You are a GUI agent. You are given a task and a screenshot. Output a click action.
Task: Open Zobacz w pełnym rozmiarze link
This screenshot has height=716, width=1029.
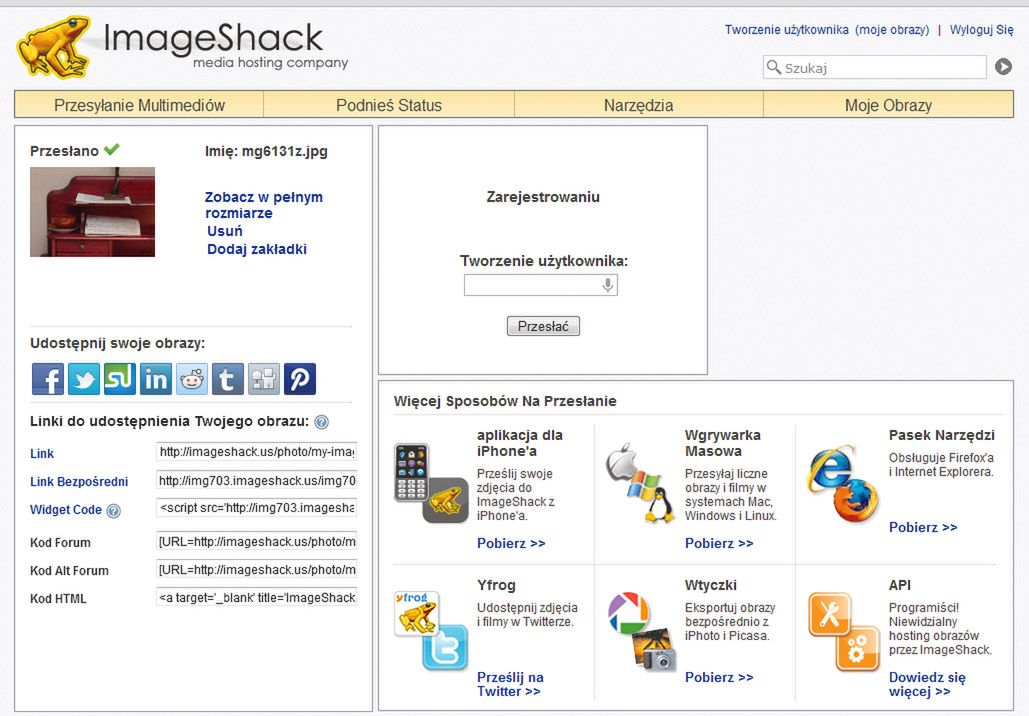tap(263, 205)
